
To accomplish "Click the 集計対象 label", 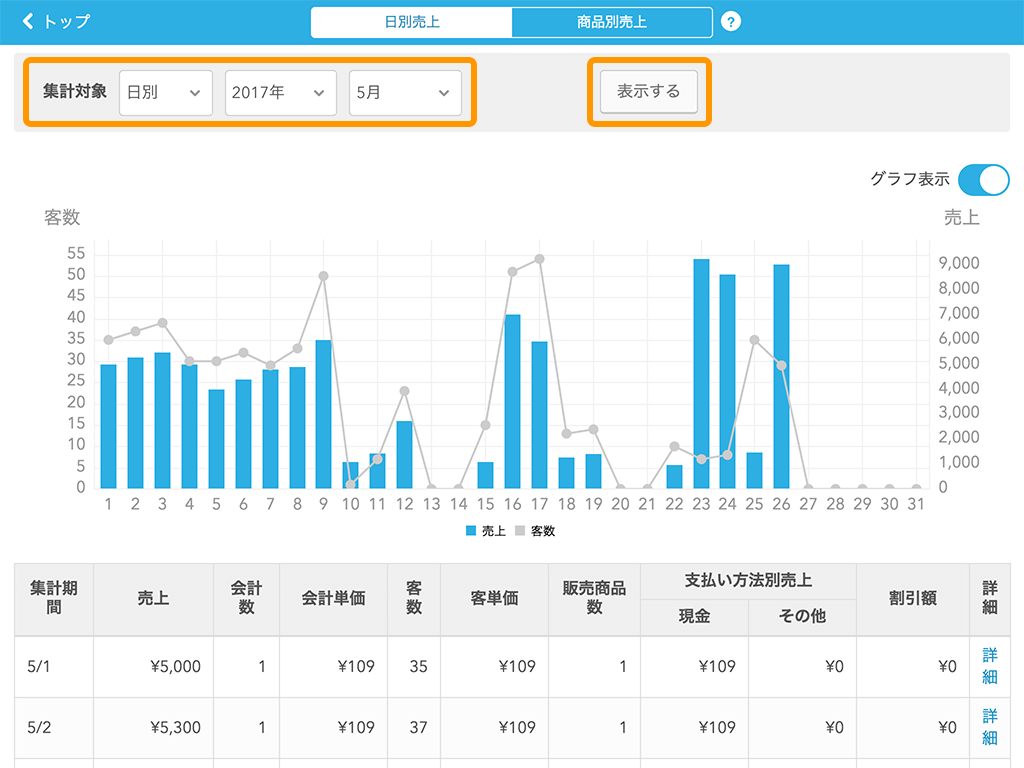I will (x=75, y=91).
